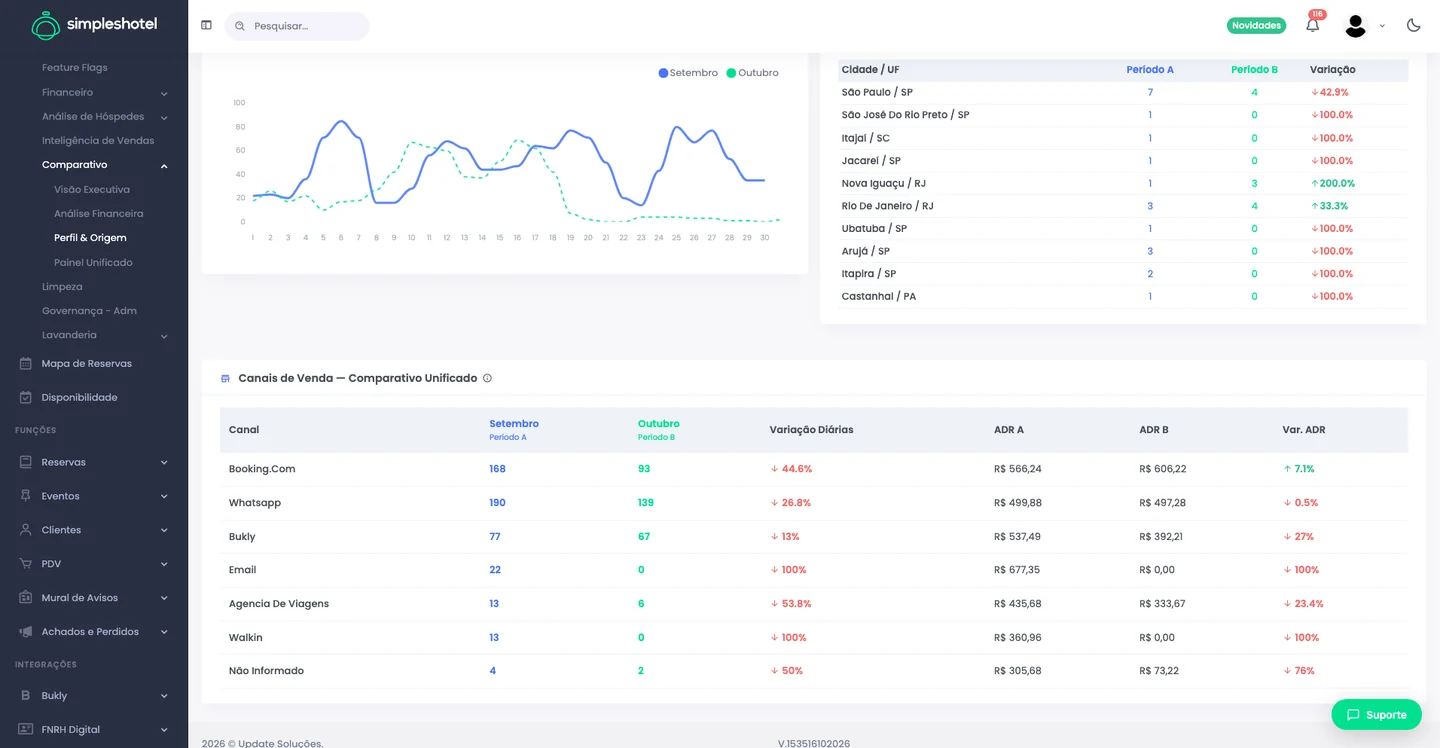Viewport: 1440px width, 748px height.
Task: Expand the Reservas menu chevron
Action: point(164,463)
